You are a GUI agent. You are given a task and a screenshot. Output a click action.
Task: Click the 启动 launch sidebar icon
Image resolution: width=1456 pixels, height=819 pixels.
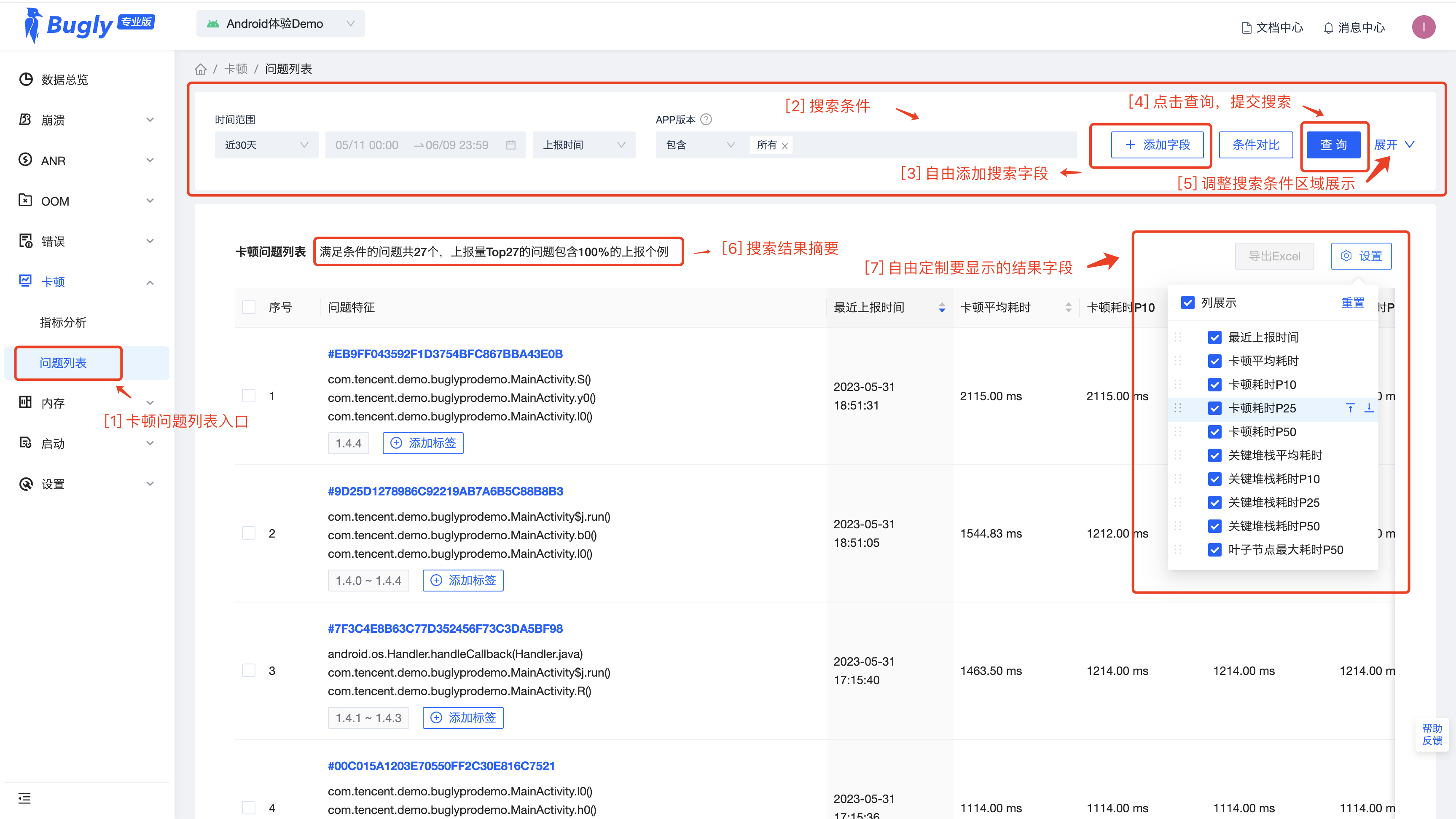25,443
